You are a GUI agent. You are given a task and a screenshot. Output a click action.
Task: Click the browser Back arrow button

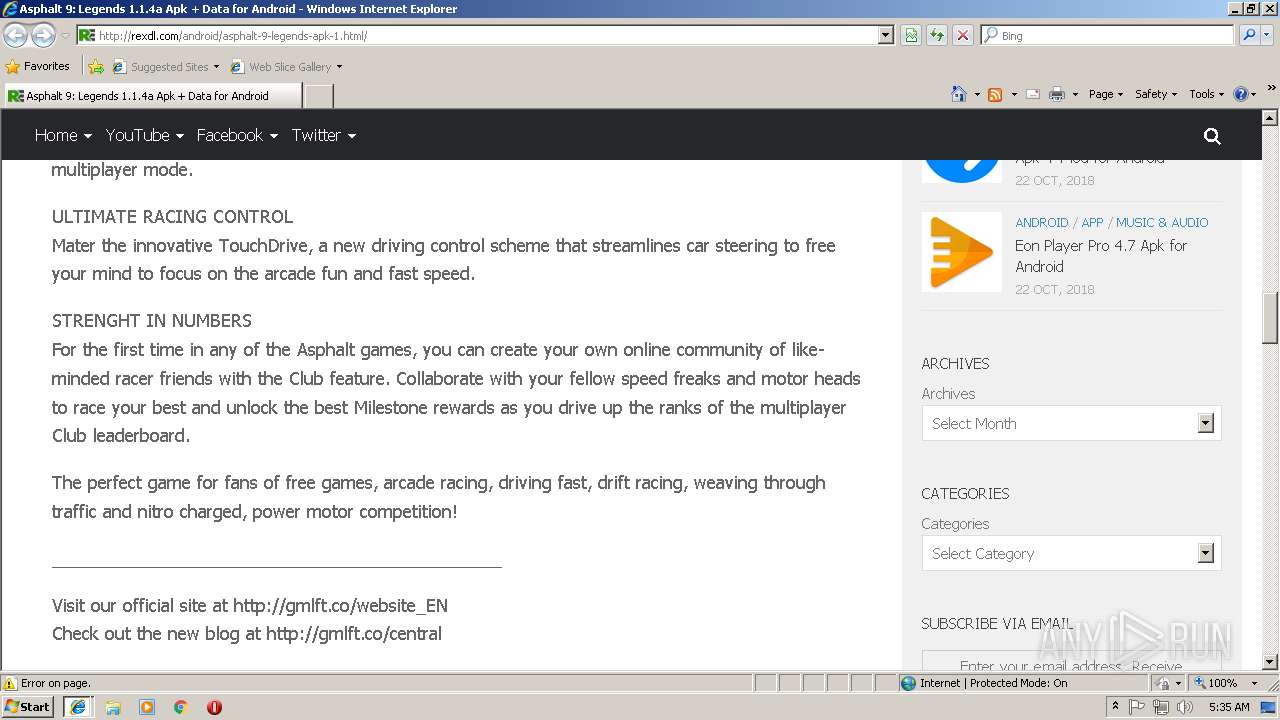click(15, 36)
